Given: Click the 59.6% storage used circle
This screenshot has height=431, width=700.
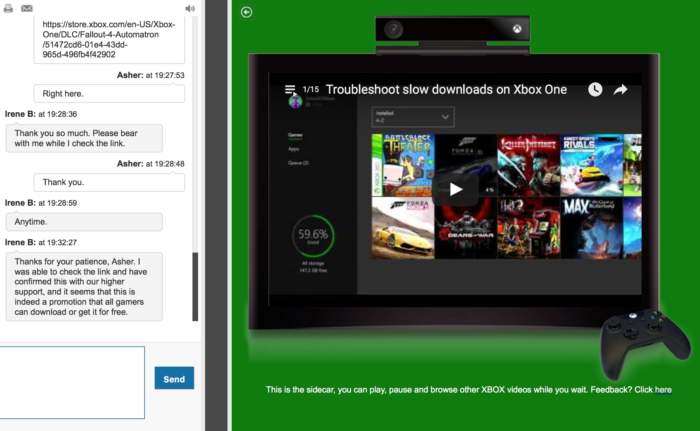Looking at the screenshot, I should (x=313, y=236).
